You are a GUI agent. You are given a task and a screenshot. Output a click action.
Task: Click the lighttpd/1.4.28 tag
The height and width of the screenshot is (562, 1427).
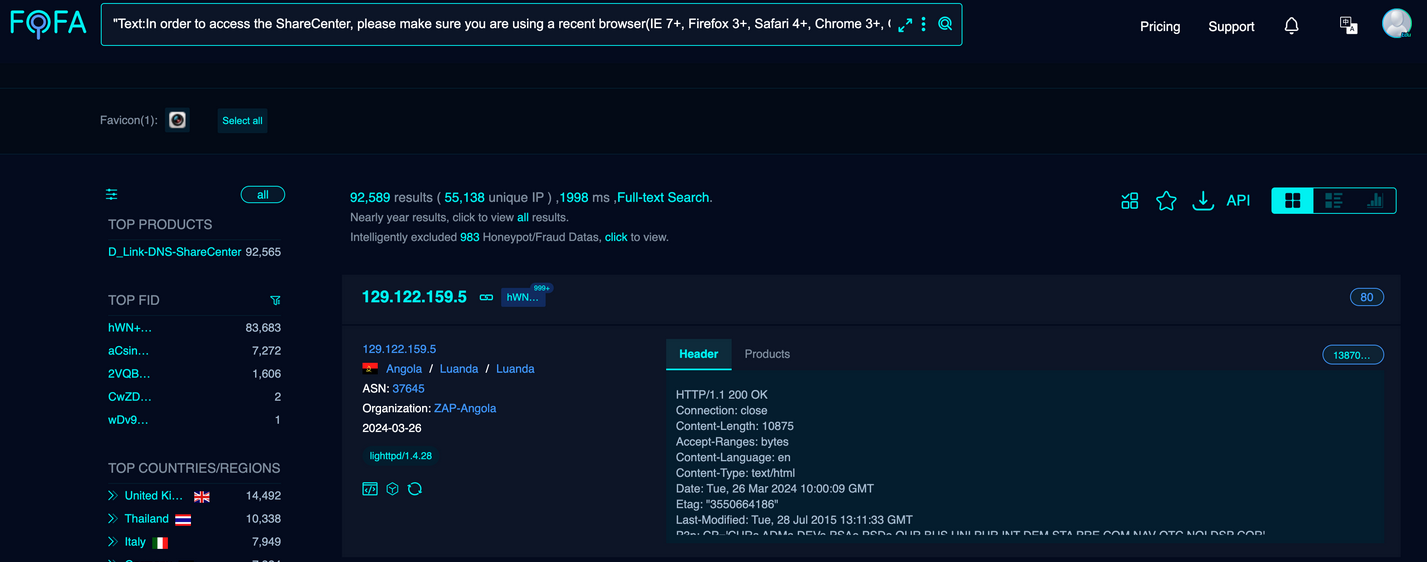coord(401,456)
